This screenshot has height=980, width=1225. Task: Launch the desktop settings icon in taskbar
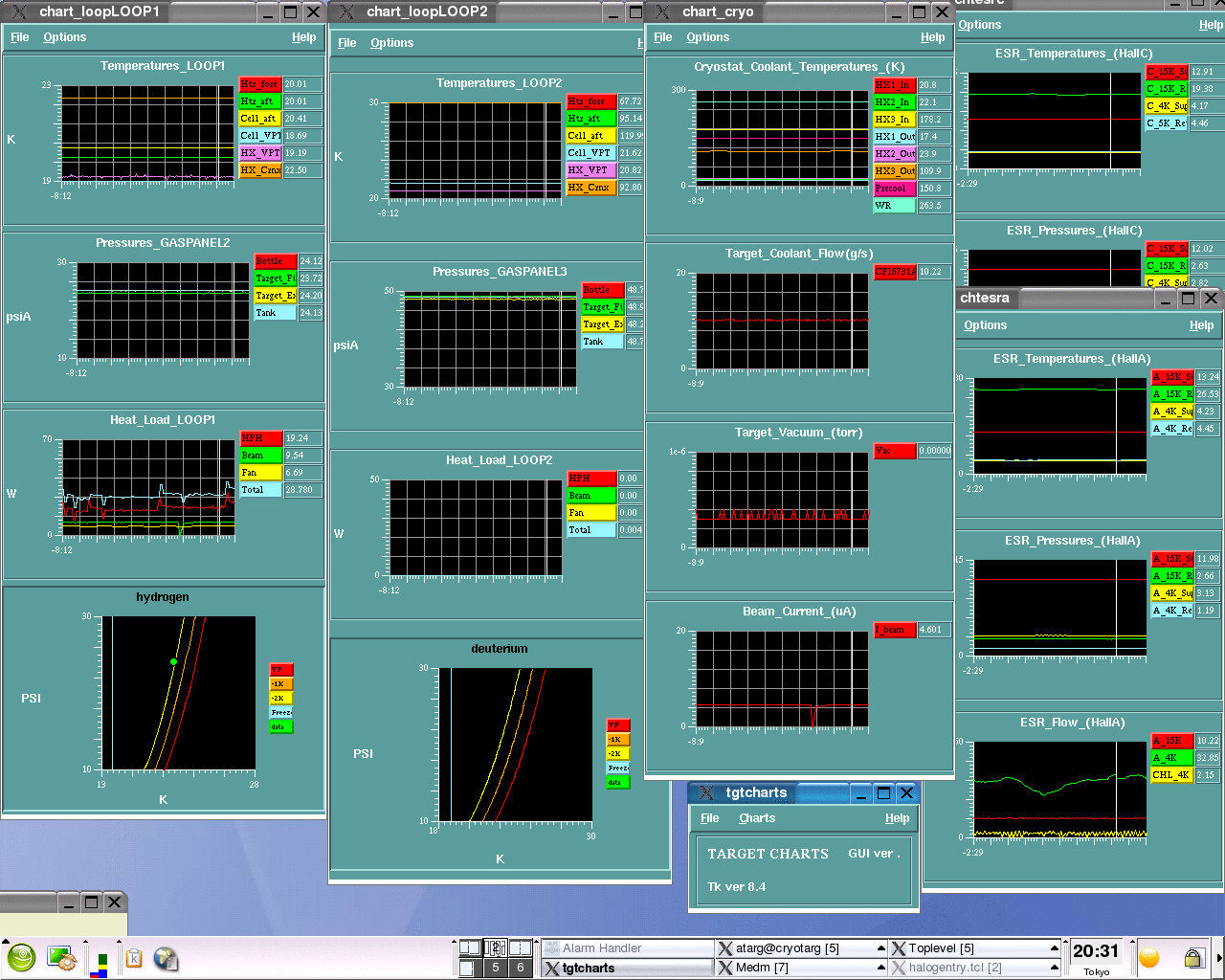(x=62, y=958)
